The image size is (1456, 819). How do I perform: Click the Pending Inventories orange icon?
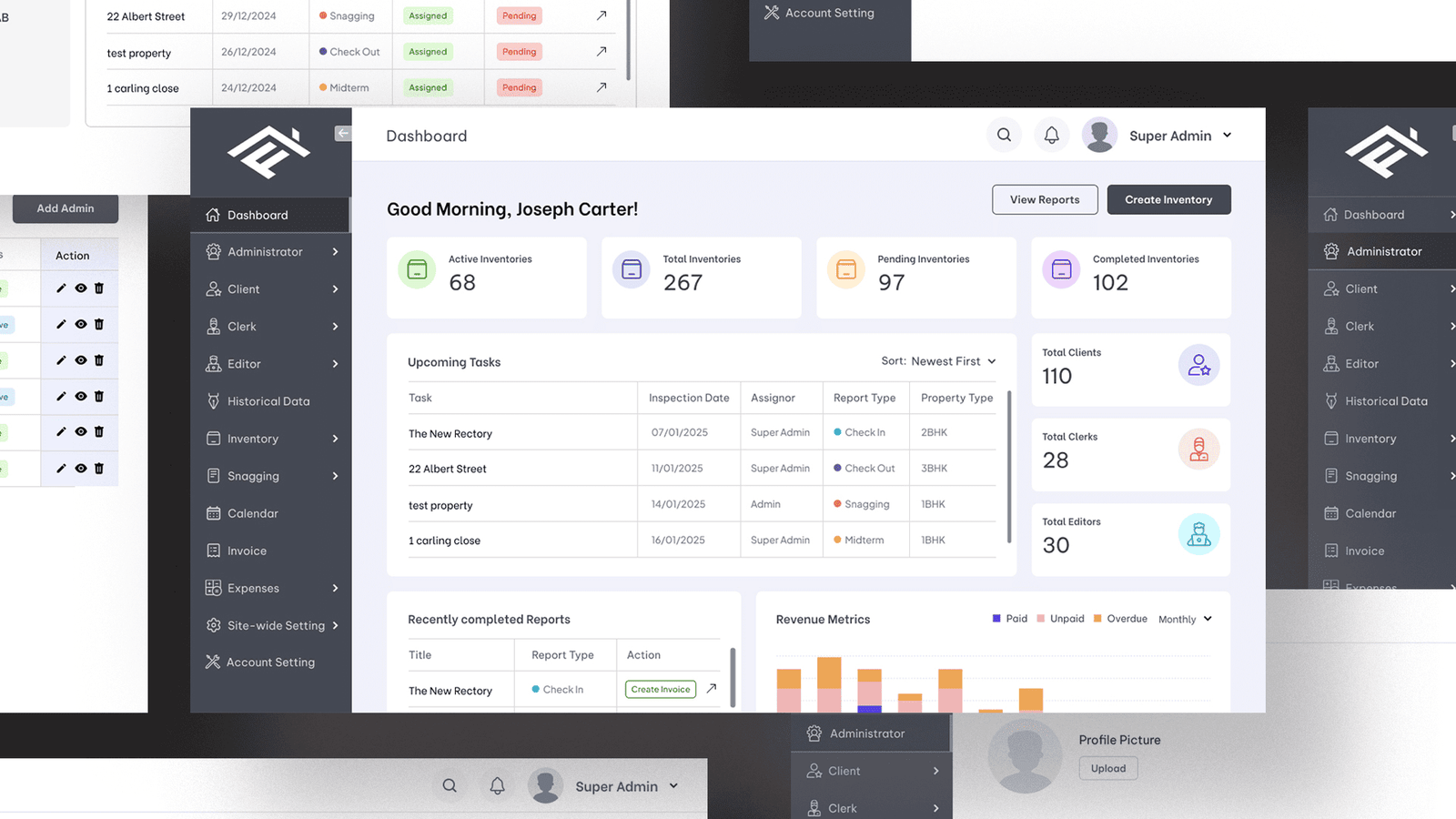845,269
